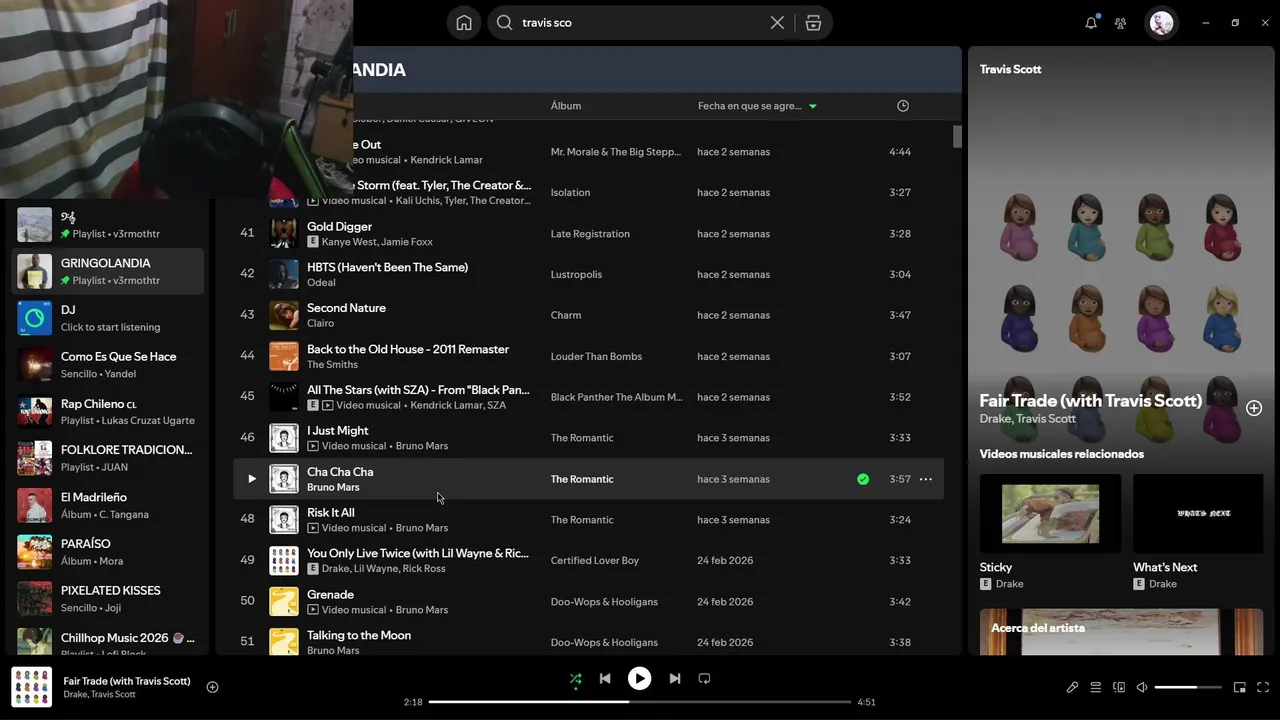Sort by Fecha en que se agregó column
Screen dimensions: 1280x720
(757, 106)
